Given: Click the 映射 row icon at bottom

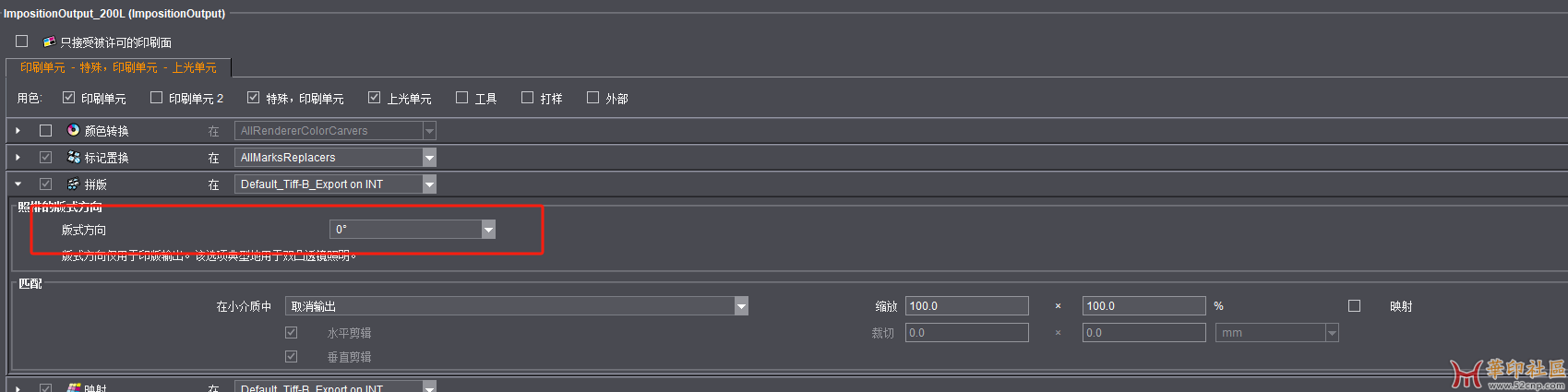Looking at the screenshot, I should click(x=74, y=388).
